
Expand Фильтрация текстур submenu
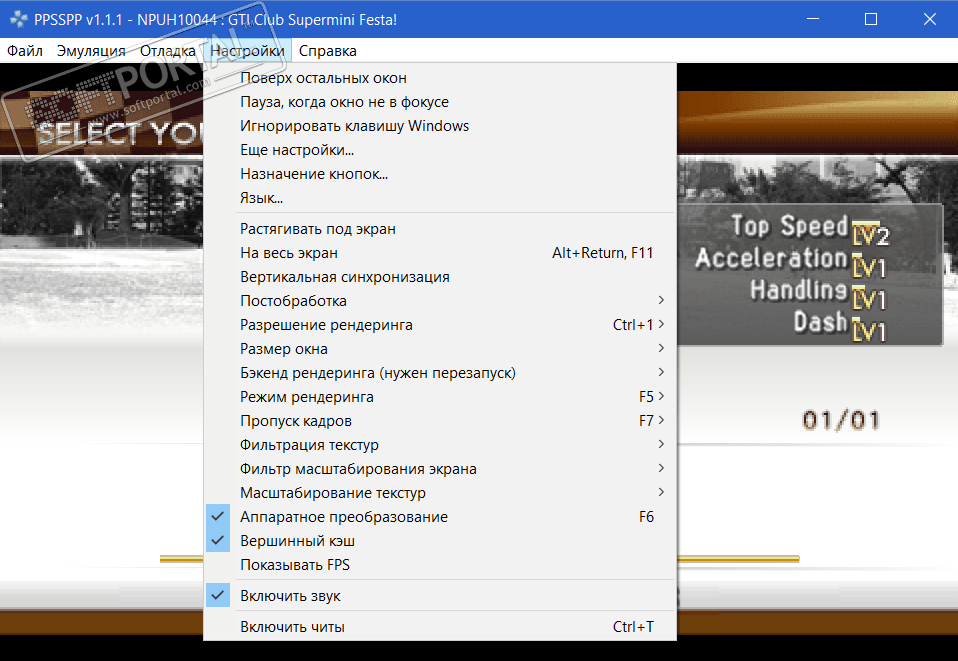(440, 445)
